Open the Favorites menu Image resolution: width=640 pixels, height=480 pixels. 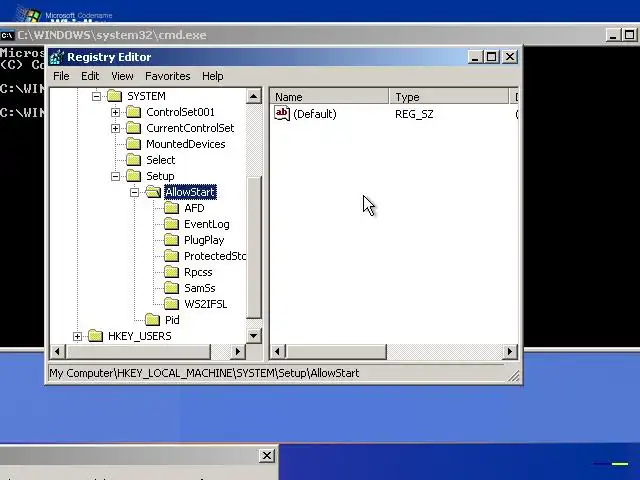167,76
